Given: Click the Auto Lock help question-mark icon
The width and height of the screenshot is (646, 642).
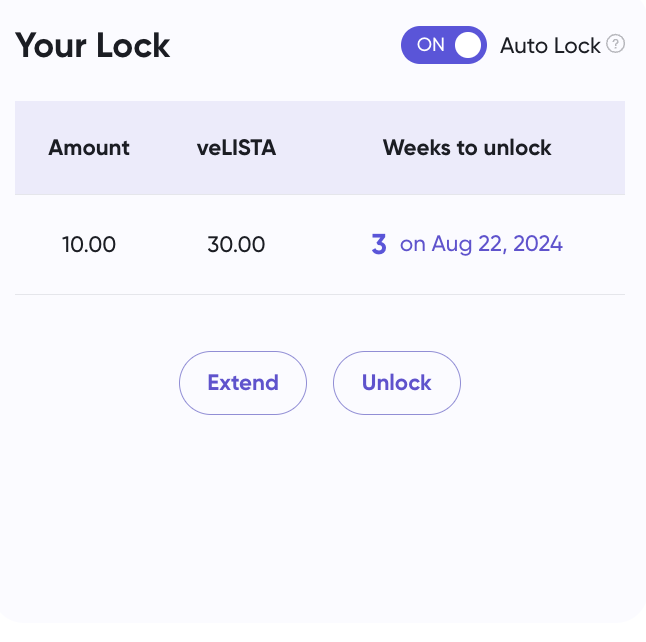Looking at the screenshot, I should coord(616,44).
